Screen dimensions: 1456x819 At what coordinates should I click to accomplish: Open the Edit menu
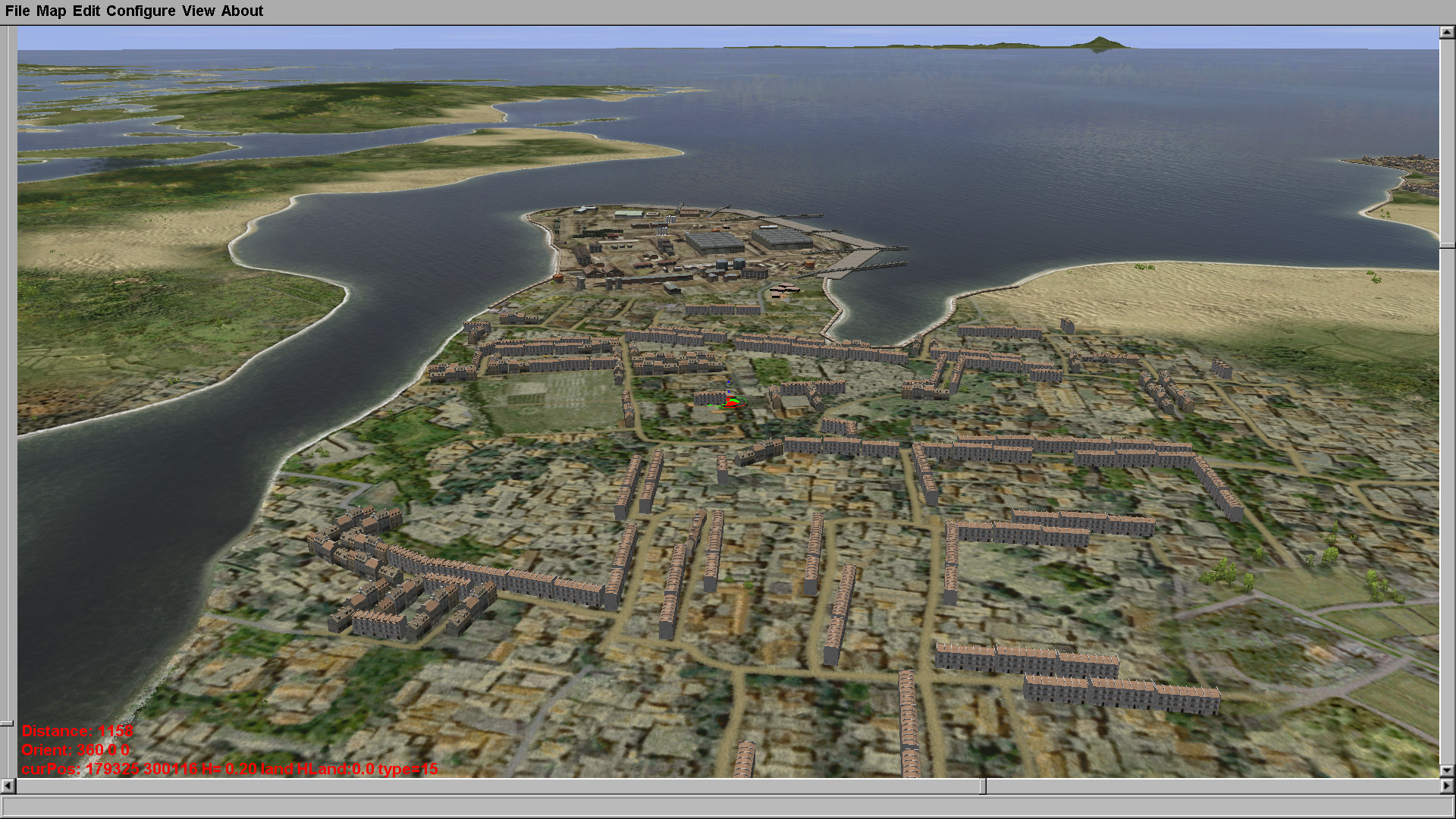coord(86,11)
